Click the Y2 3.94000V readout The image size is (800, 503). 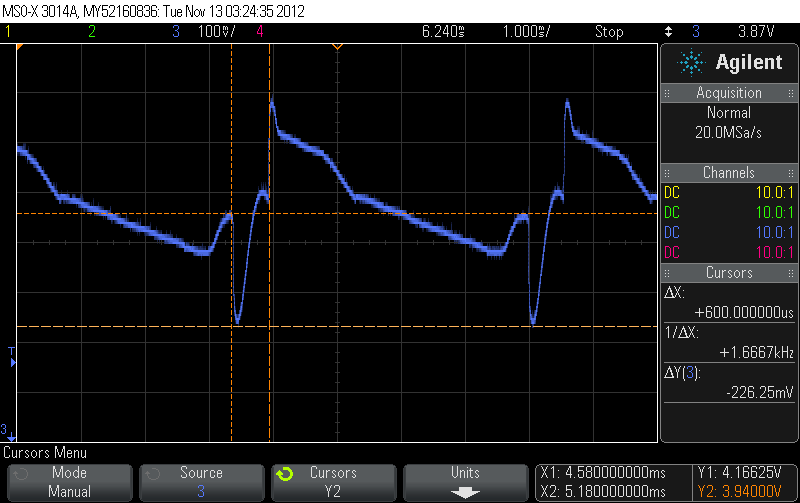click(x=740, y=492)
